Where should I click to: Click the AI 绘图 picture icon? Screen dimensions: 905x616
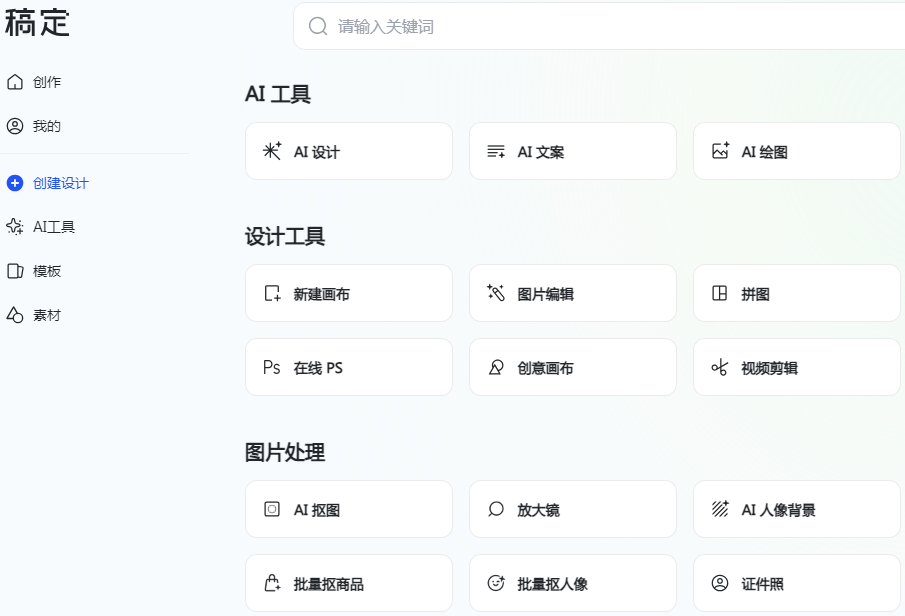pos(720,151)
